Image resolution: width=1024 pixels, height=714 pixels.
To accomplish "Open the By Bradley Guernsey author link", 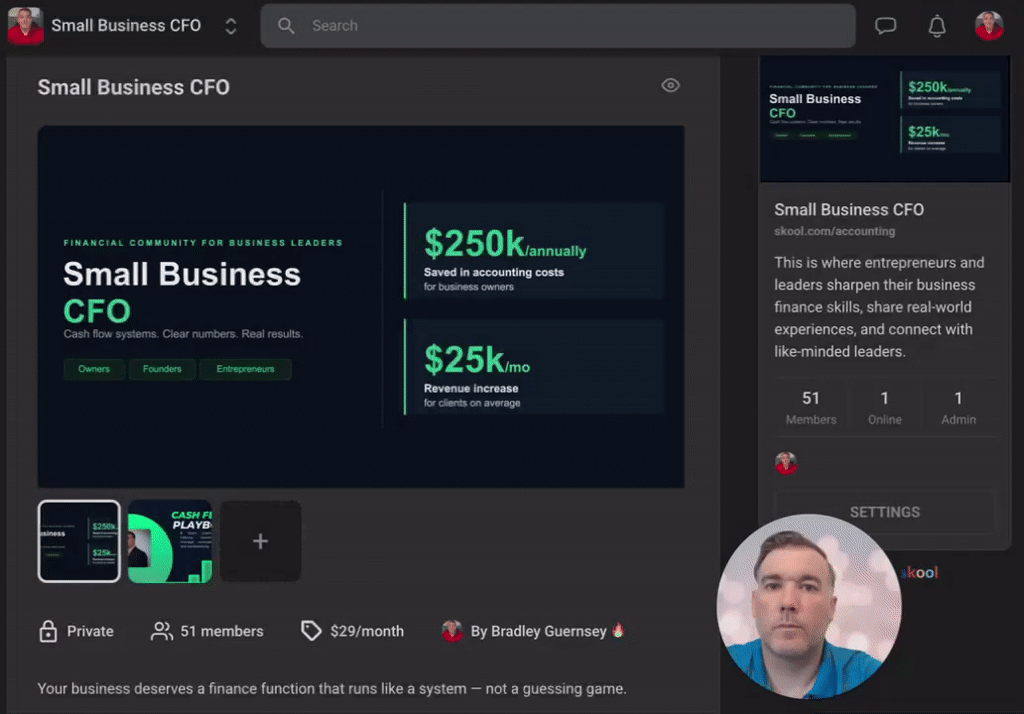I will tap(538, 631).
